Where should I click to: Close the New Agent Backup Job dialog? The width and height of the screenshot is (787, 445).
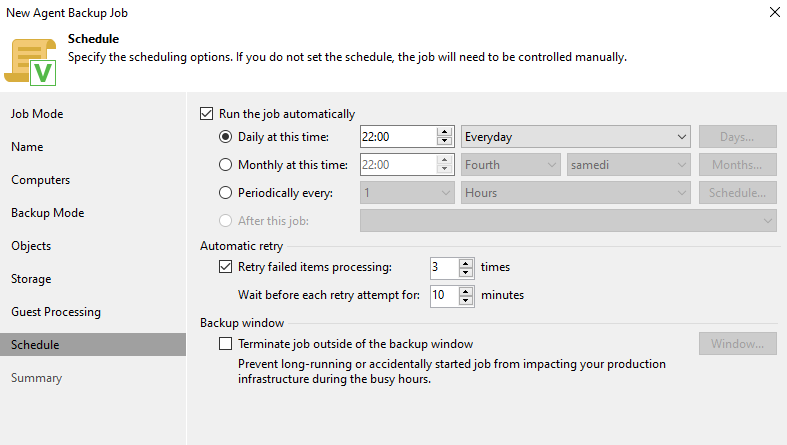click(x=775, y=13)
